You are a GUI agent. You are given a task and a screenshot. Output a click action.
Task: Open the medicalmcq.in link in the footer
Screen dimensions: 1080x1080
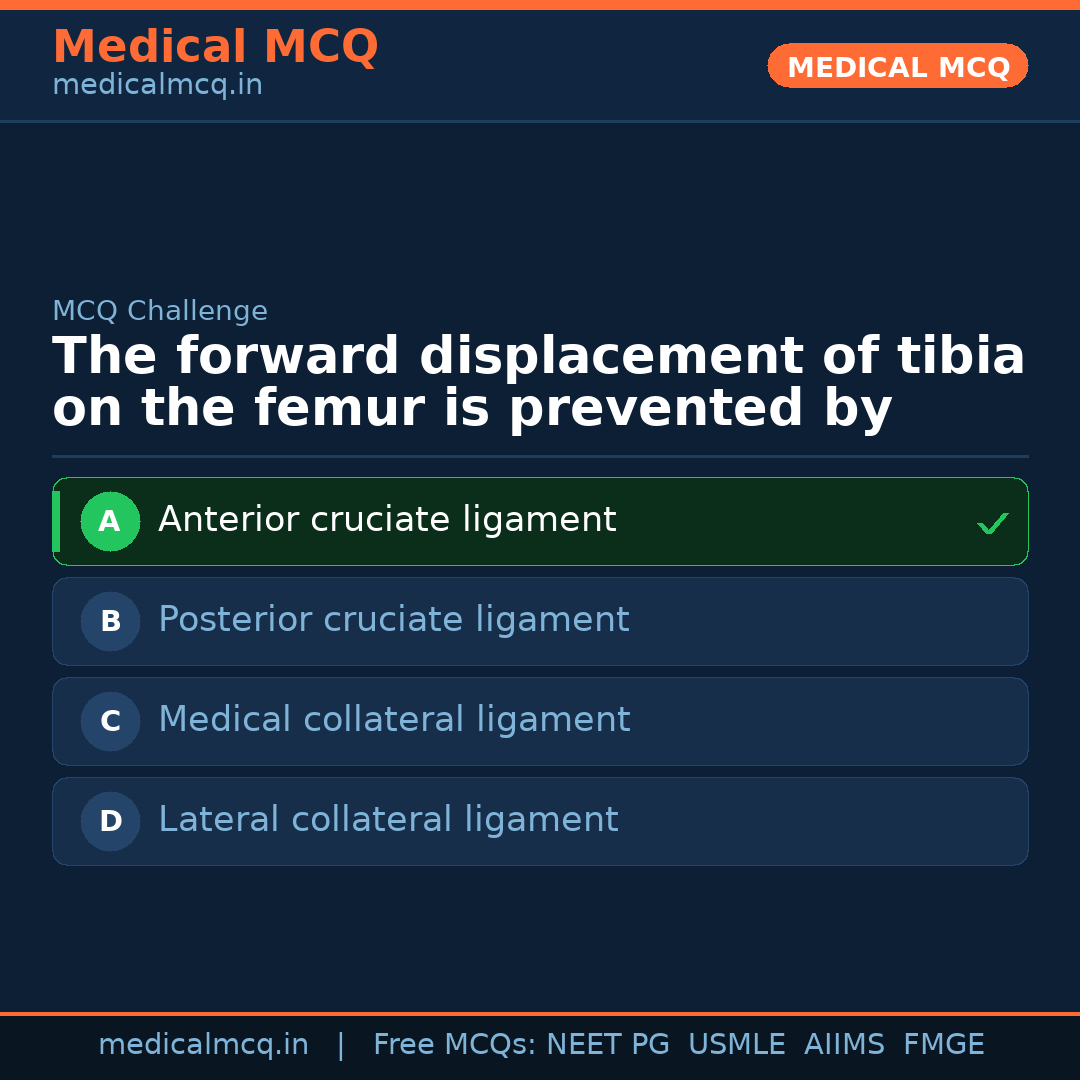point(203,1045)
